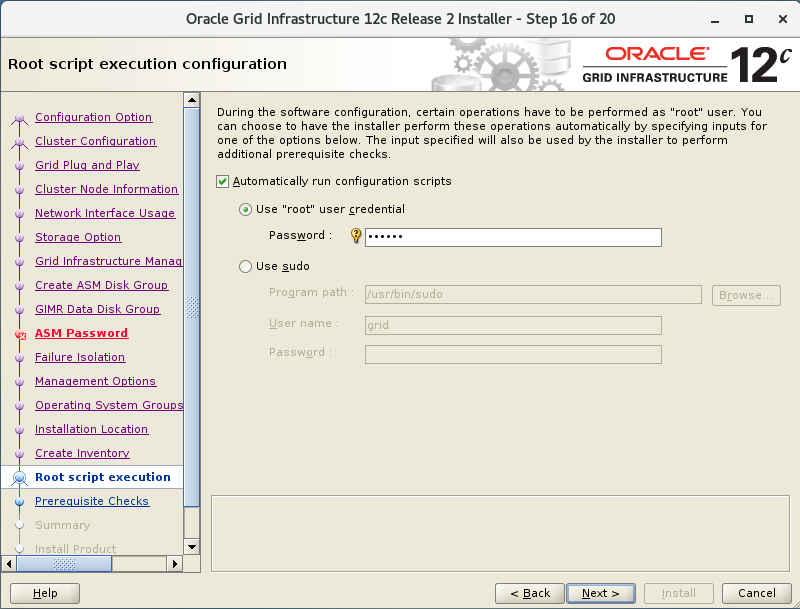Select the Use sudo radio option
The width and height of the screenshot is (800, 609).
(245, 266)
